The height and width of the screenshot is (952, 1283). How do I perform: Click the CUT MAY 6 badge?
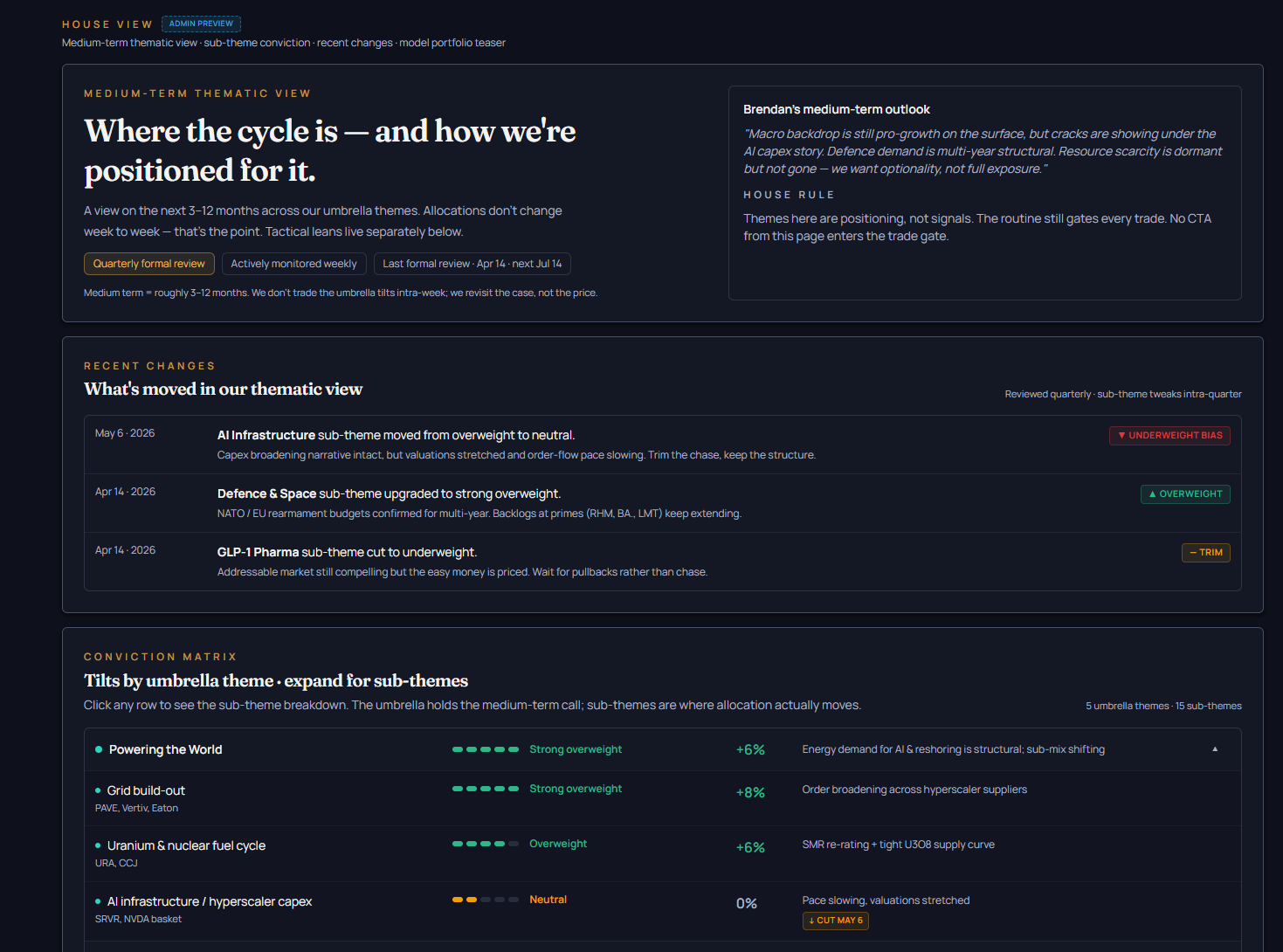[836, 921]
